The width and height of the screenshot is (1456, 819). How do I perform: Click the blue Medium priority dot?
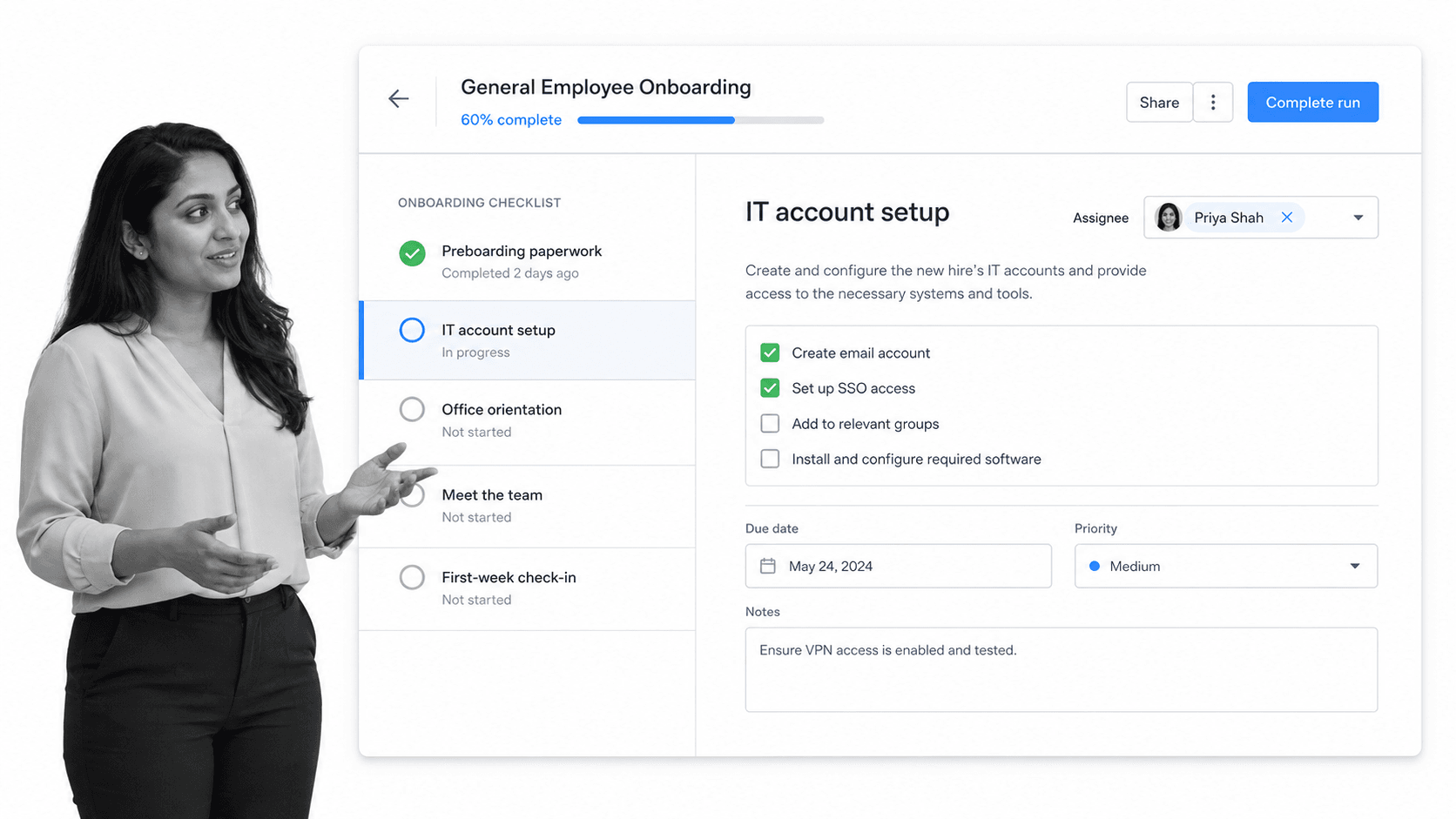[1095, 566]
